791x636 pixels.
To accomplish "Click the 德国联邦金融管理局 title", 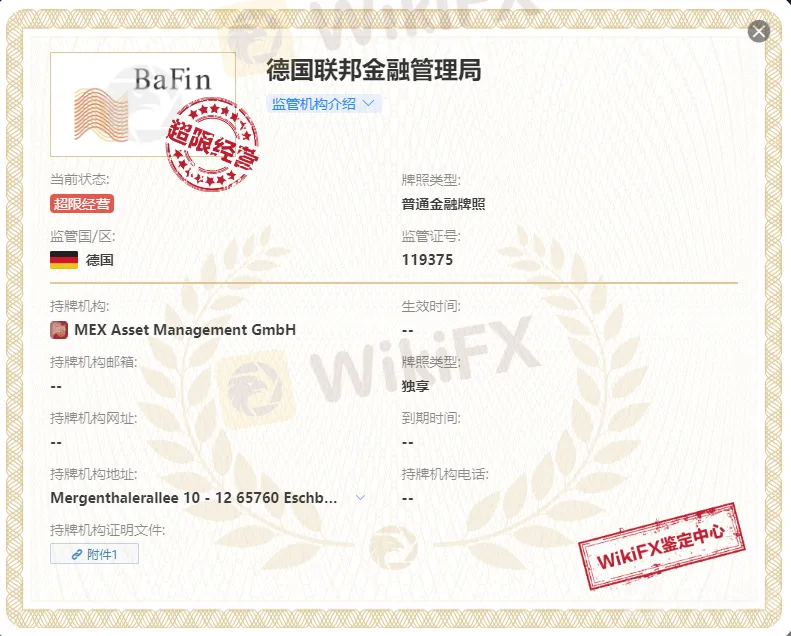I will 374,70.
